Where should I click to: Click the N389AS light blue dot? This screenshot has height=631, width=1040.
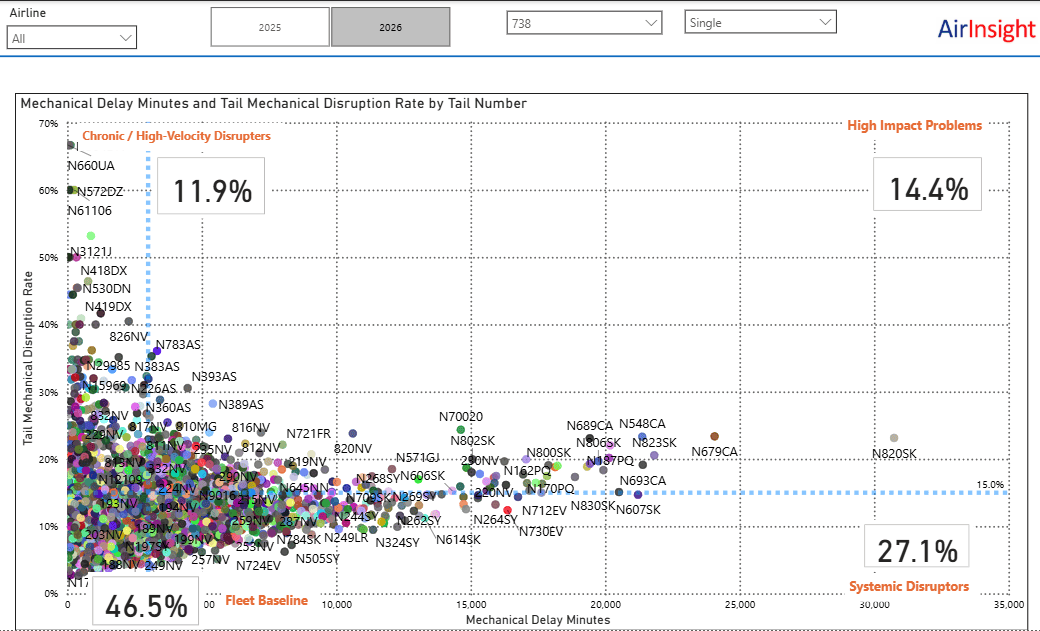coord(213,403)
